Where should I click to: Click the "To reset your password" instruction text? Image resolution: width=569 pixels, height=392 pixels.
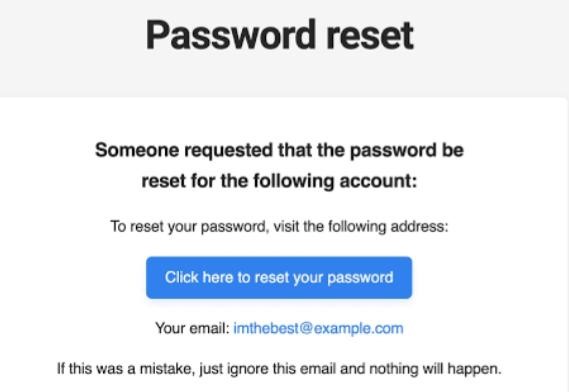click(x=189, y=227)
